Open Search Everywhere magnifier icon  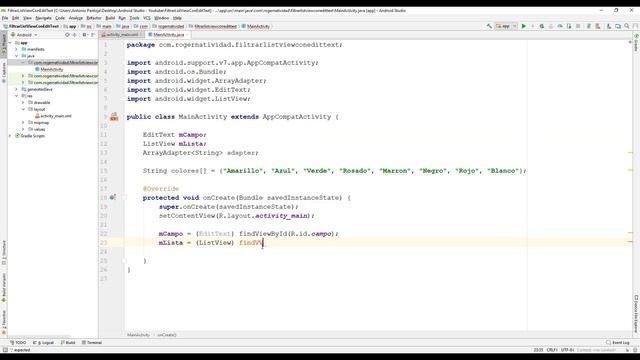pos(627,26)
